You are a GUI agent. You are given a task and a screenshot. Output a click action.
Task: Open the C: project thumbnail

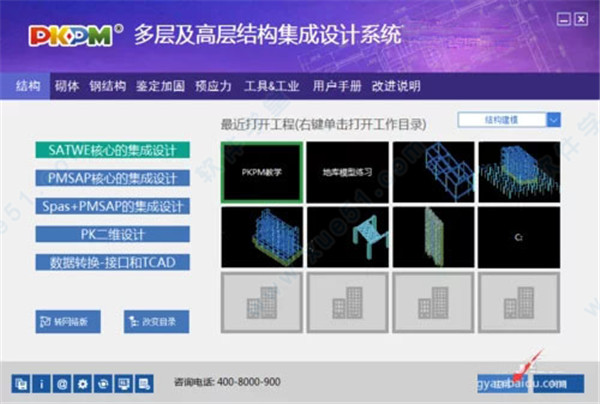click(519, 237)
